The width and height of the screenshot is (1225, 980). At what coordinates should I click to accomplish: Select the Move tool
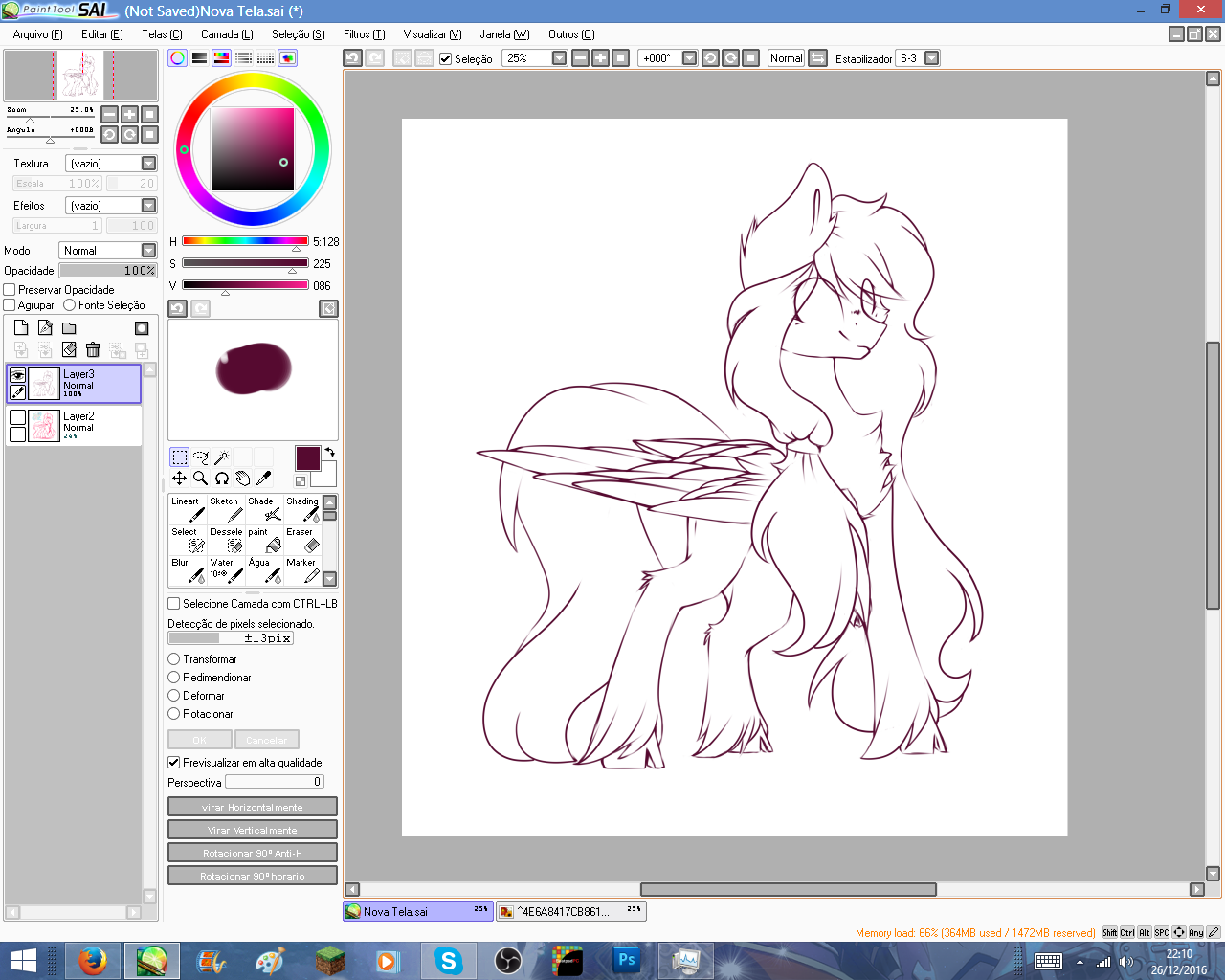[x=179, y=479]
